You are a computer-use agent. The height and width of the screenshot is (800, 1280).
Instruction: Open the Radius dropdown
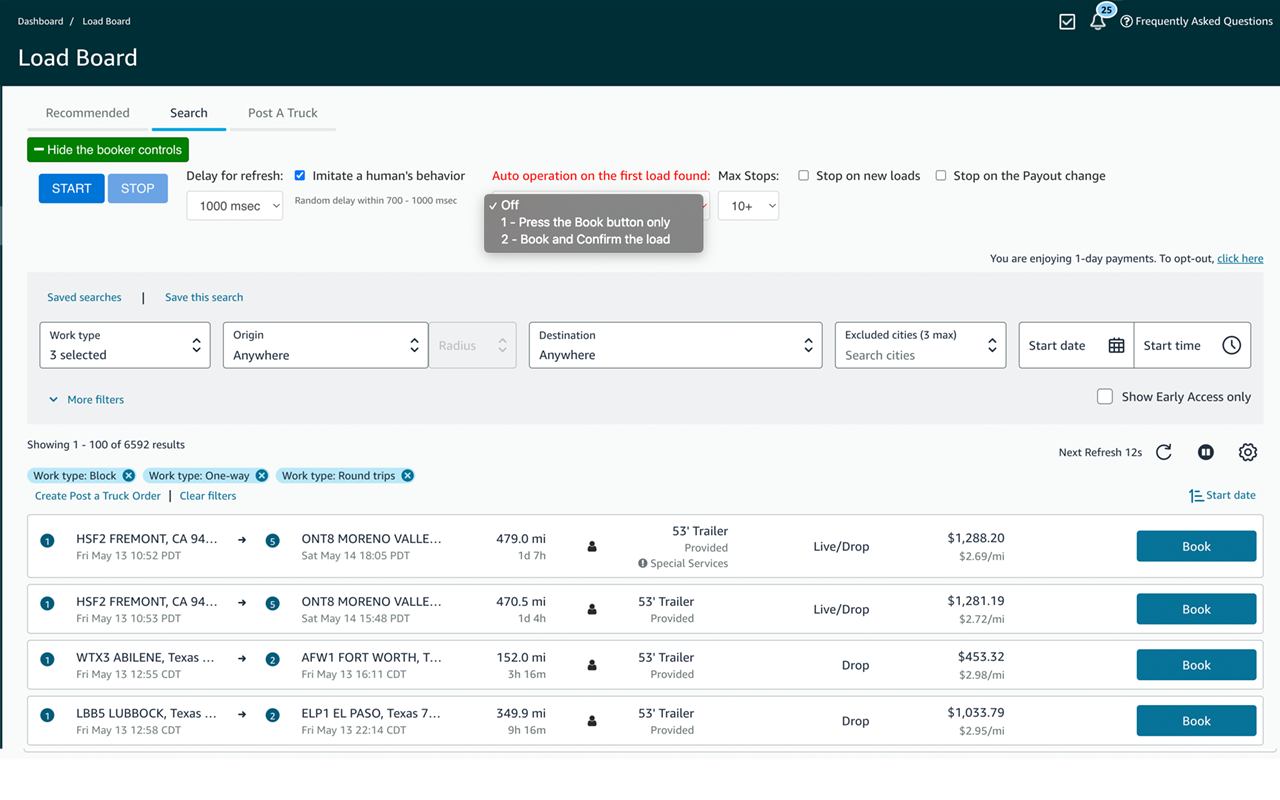(x=473, y=345)
